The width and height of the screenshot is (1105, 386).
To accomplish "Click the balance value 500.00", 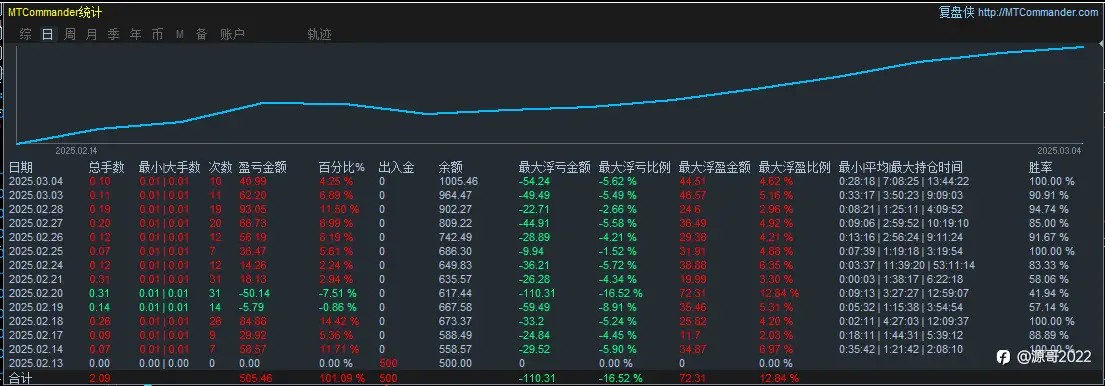I will [x=455, y=364].
